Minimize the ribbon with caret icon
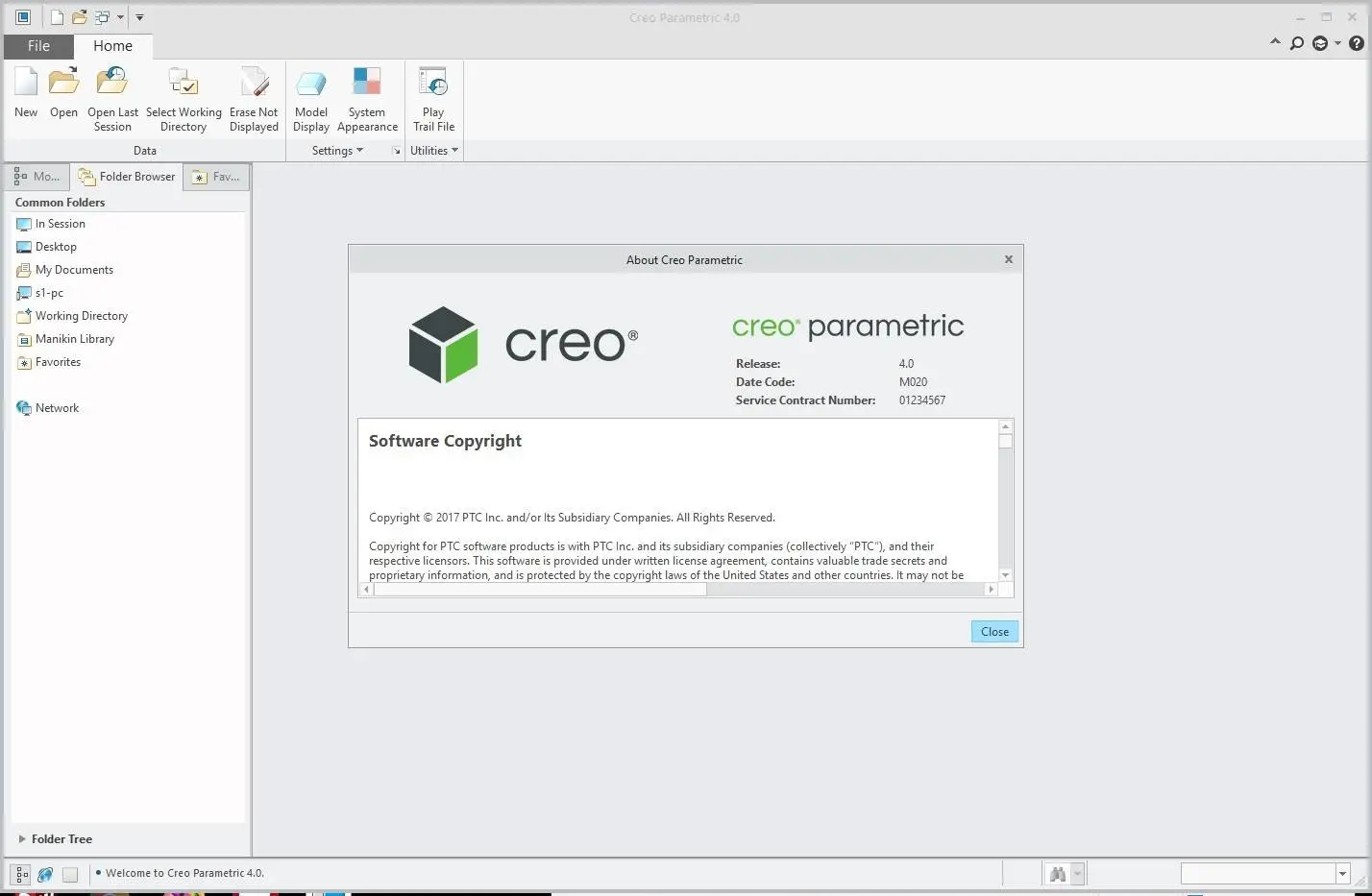 1275,42
